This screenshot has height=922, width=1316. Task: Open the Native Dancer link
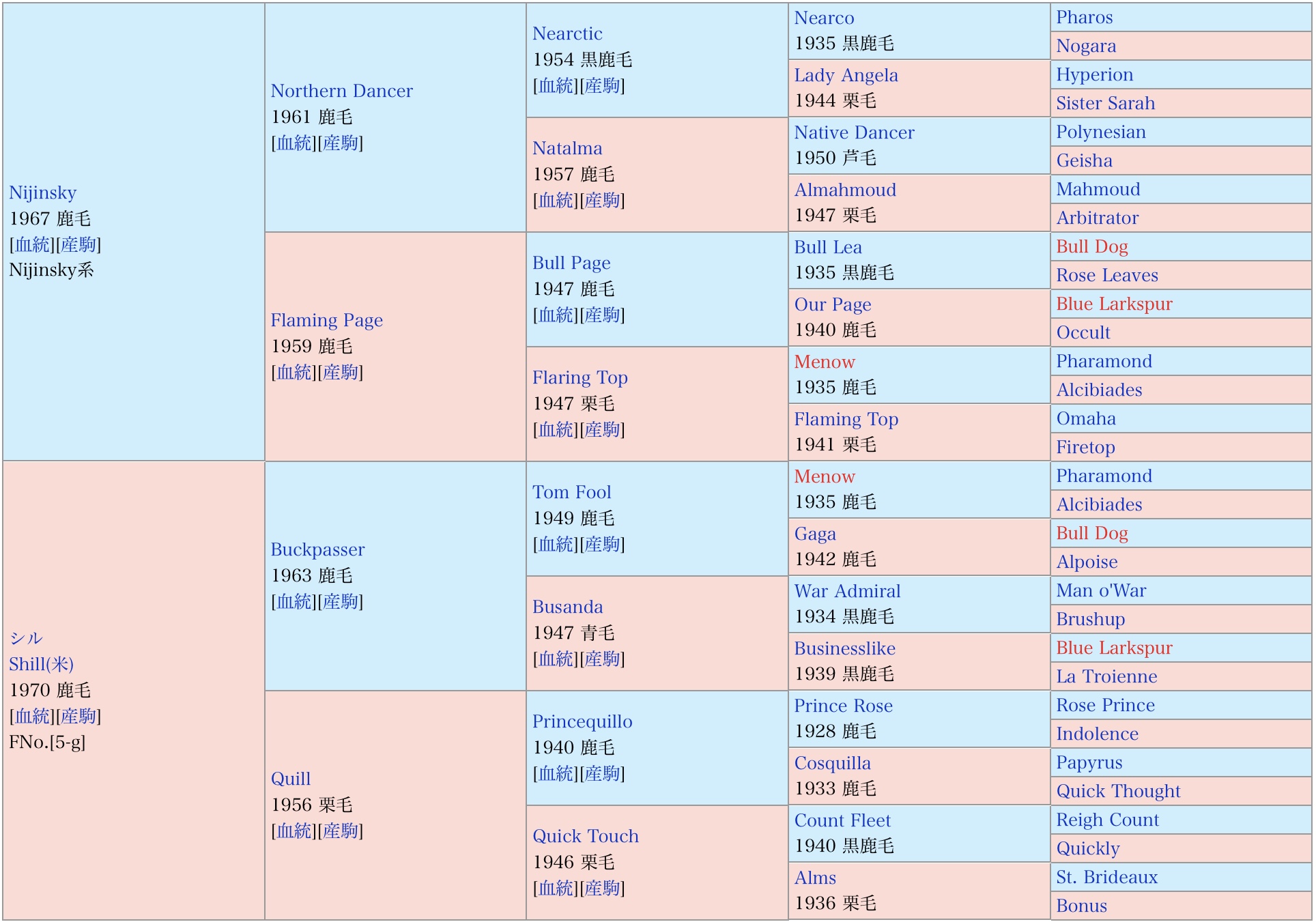click(854, 133)
